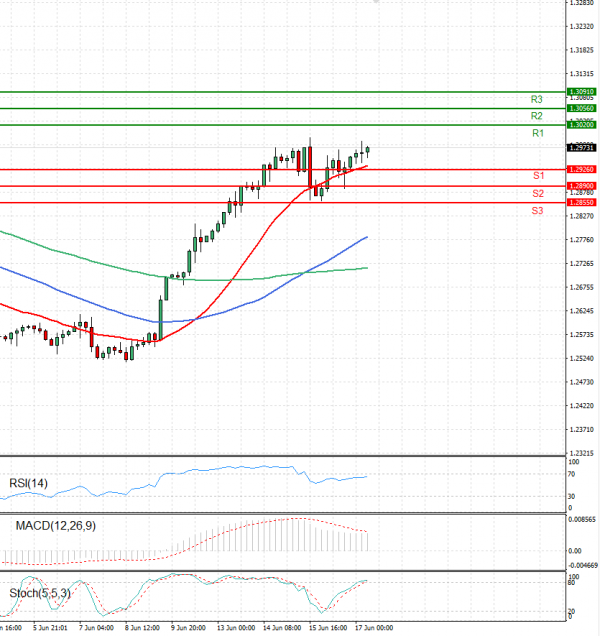Viewport: 600px width, 636px height.
Task: Click the 5 Jun 21:01 time label
Action: coord(50,628)
